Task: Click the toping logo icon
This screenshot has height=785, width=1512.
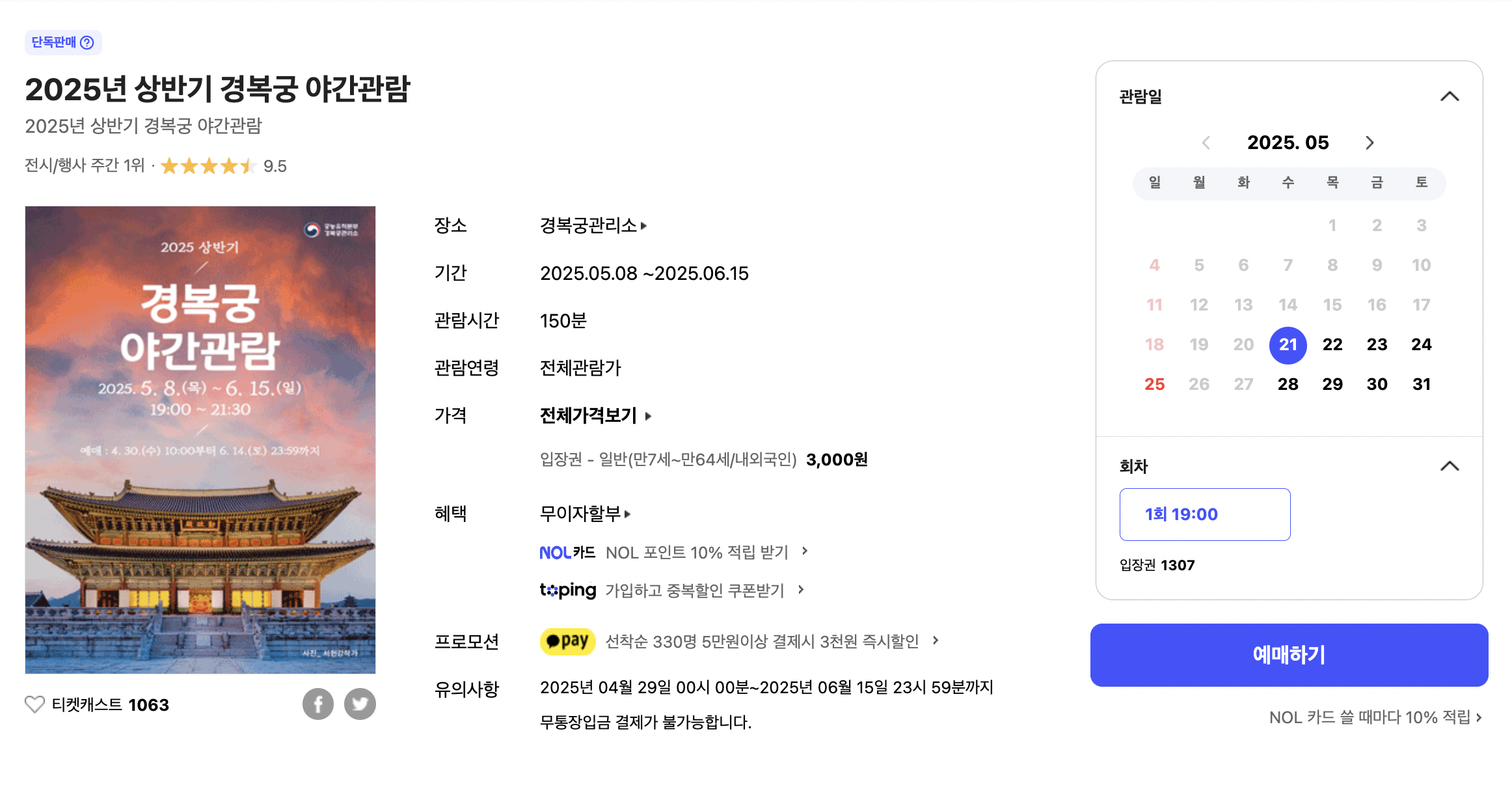Action: (567, 590)
